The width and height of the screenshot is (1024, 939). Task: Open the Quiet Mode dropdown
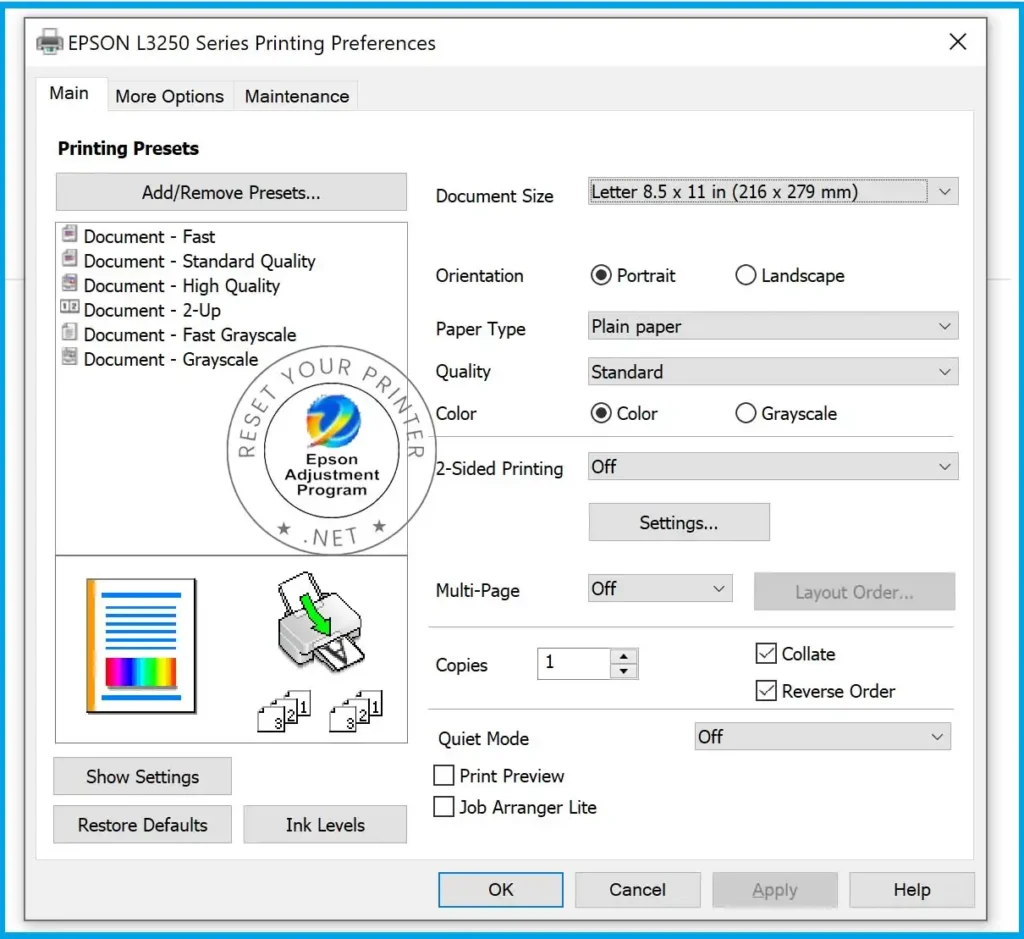(823, 737)
